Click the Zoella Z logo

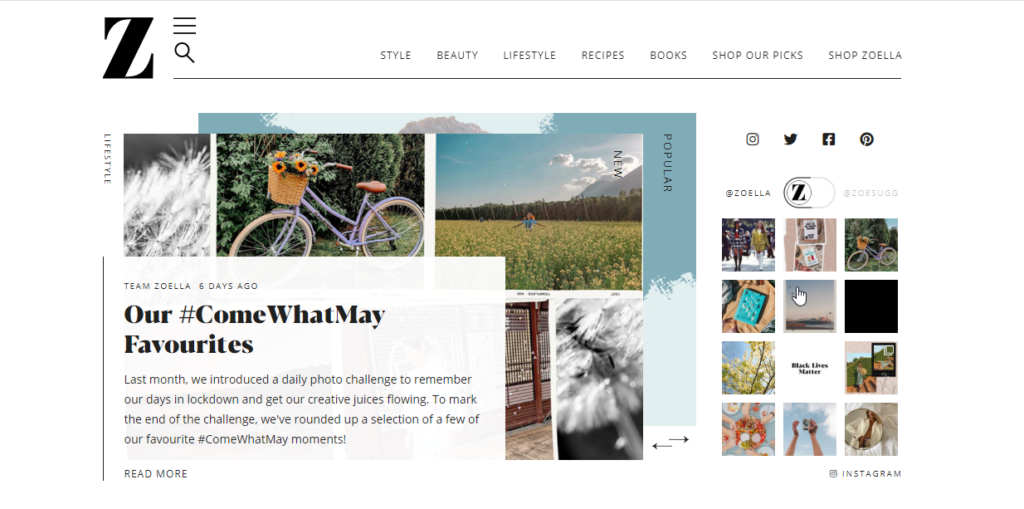128,48
